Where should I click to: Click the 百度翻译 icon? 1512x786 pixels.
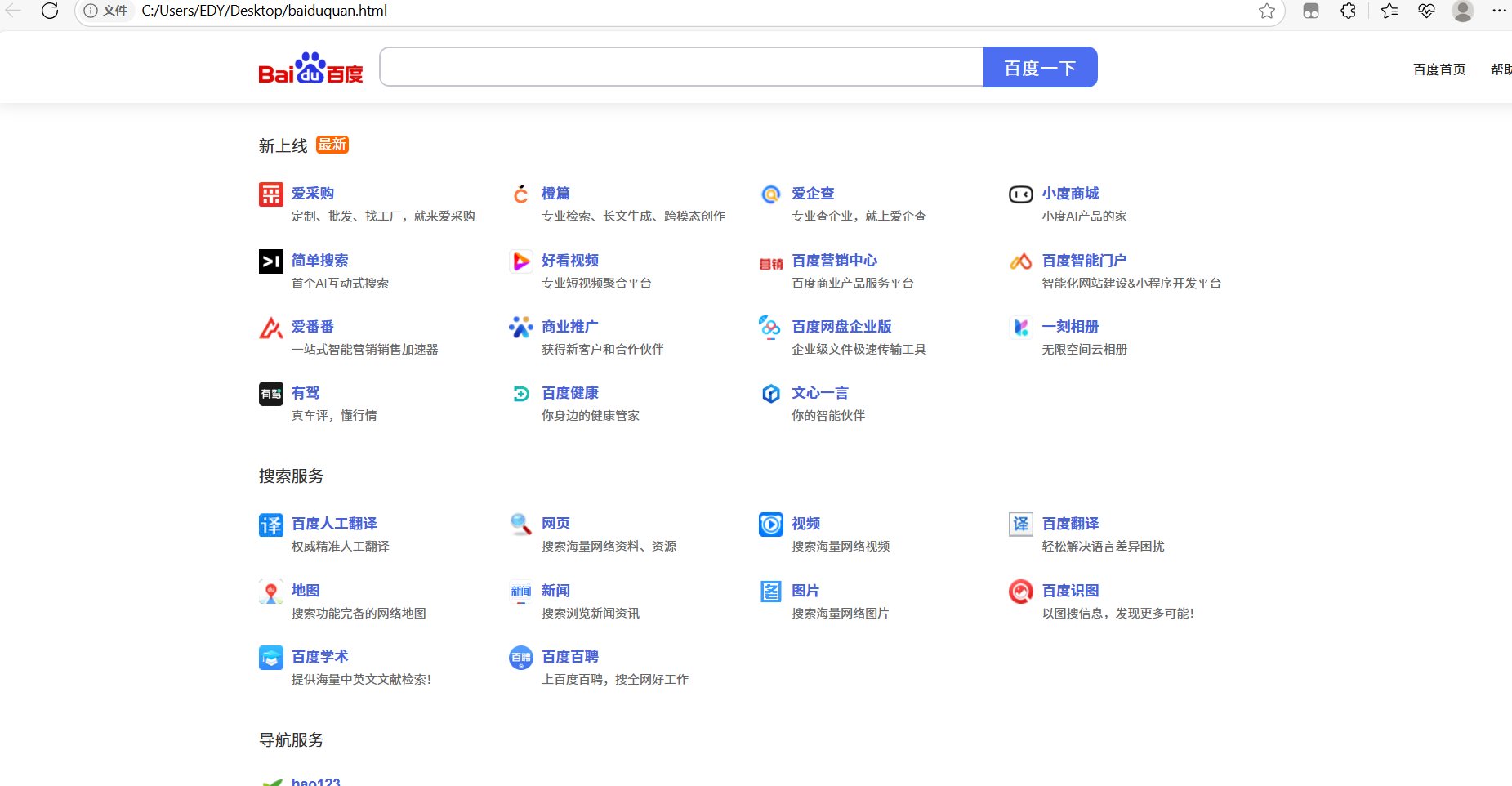(x=1021, y=525)
